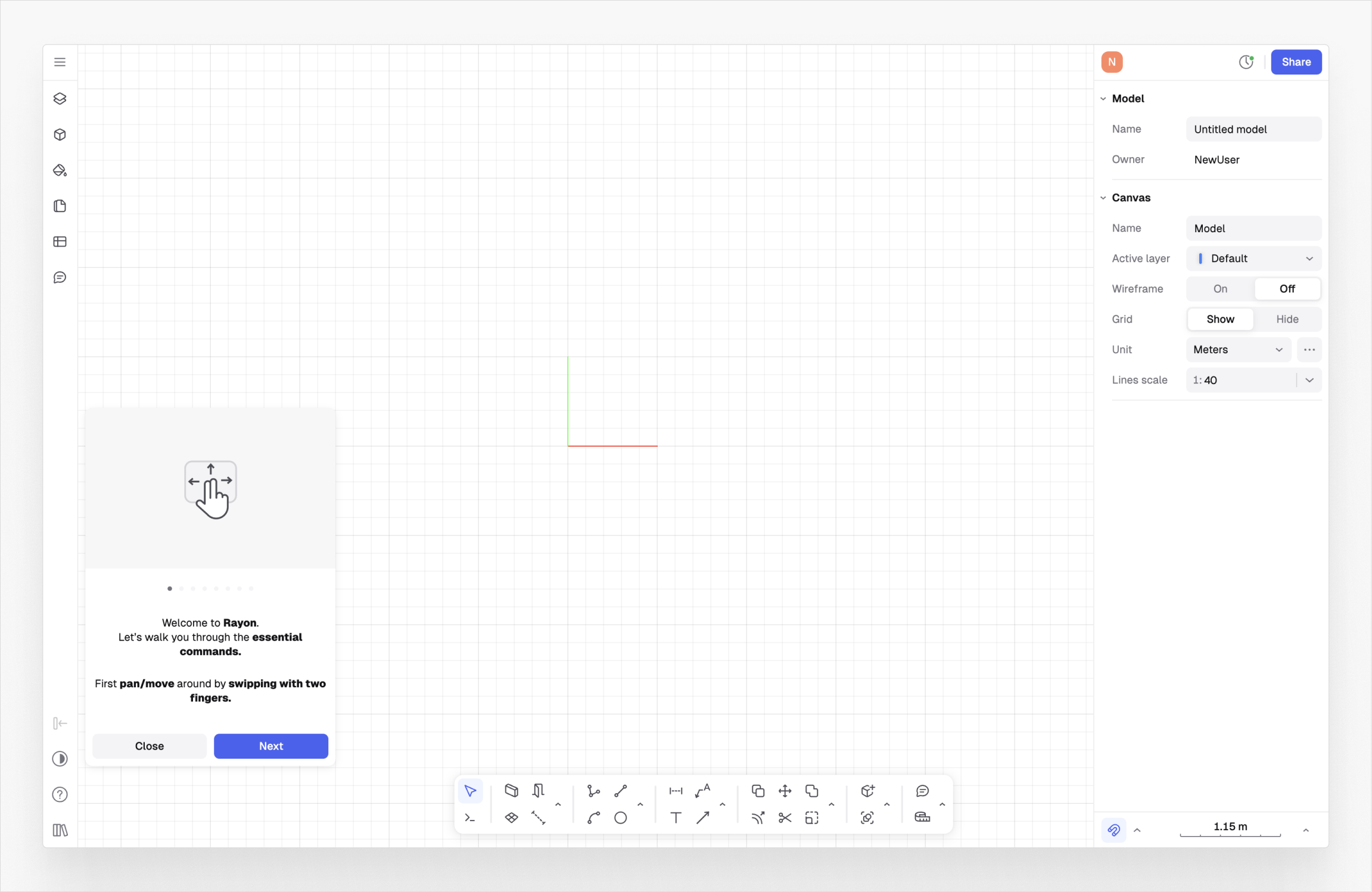This screenshot has height=892, width=1372.
Task: Open the Unit Meters dropdown
Action: point(1237,350)
